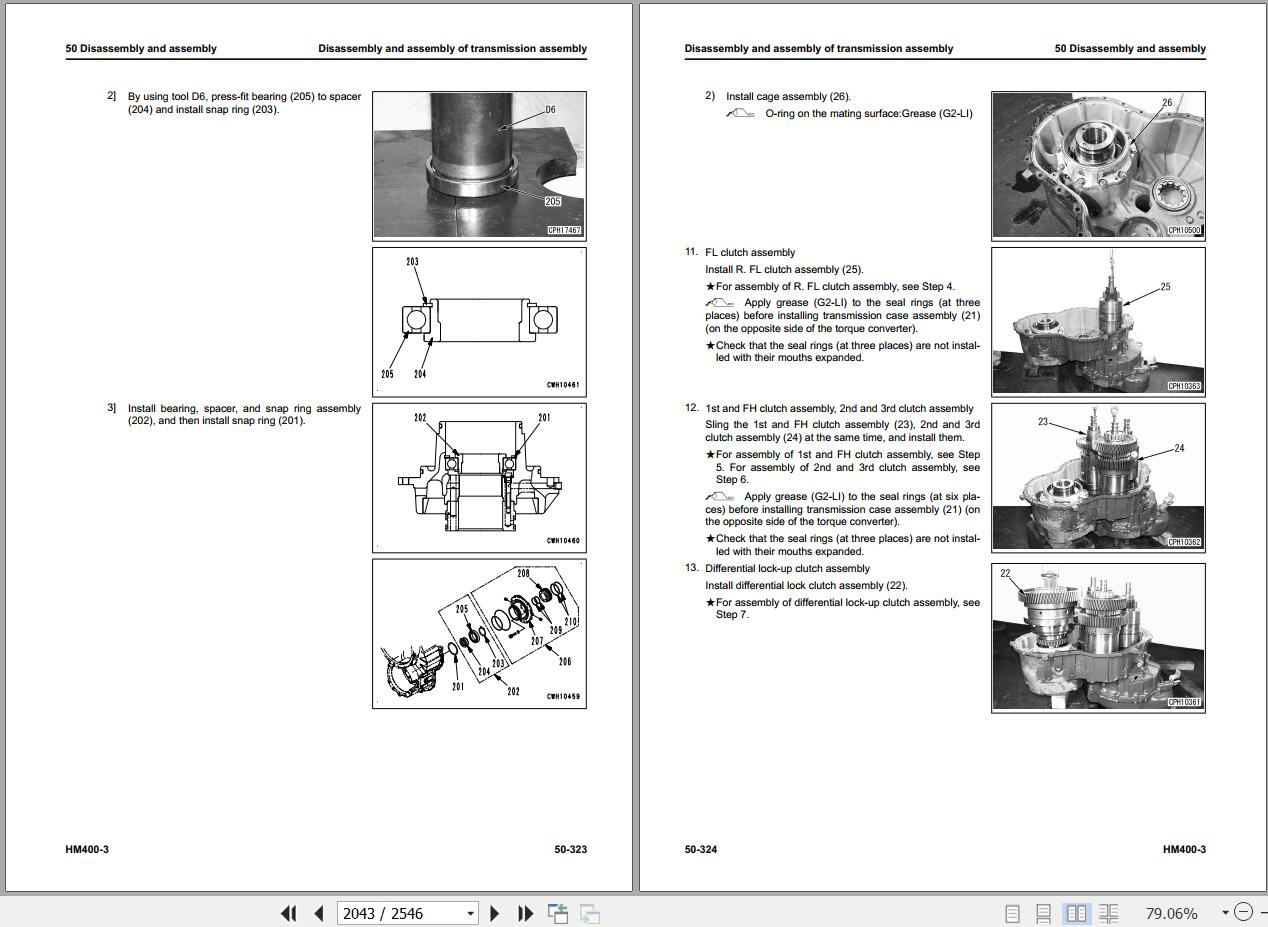Click the zoom out minus button
Viewport: 1268px width, 927px height.
click(1243, 912)
